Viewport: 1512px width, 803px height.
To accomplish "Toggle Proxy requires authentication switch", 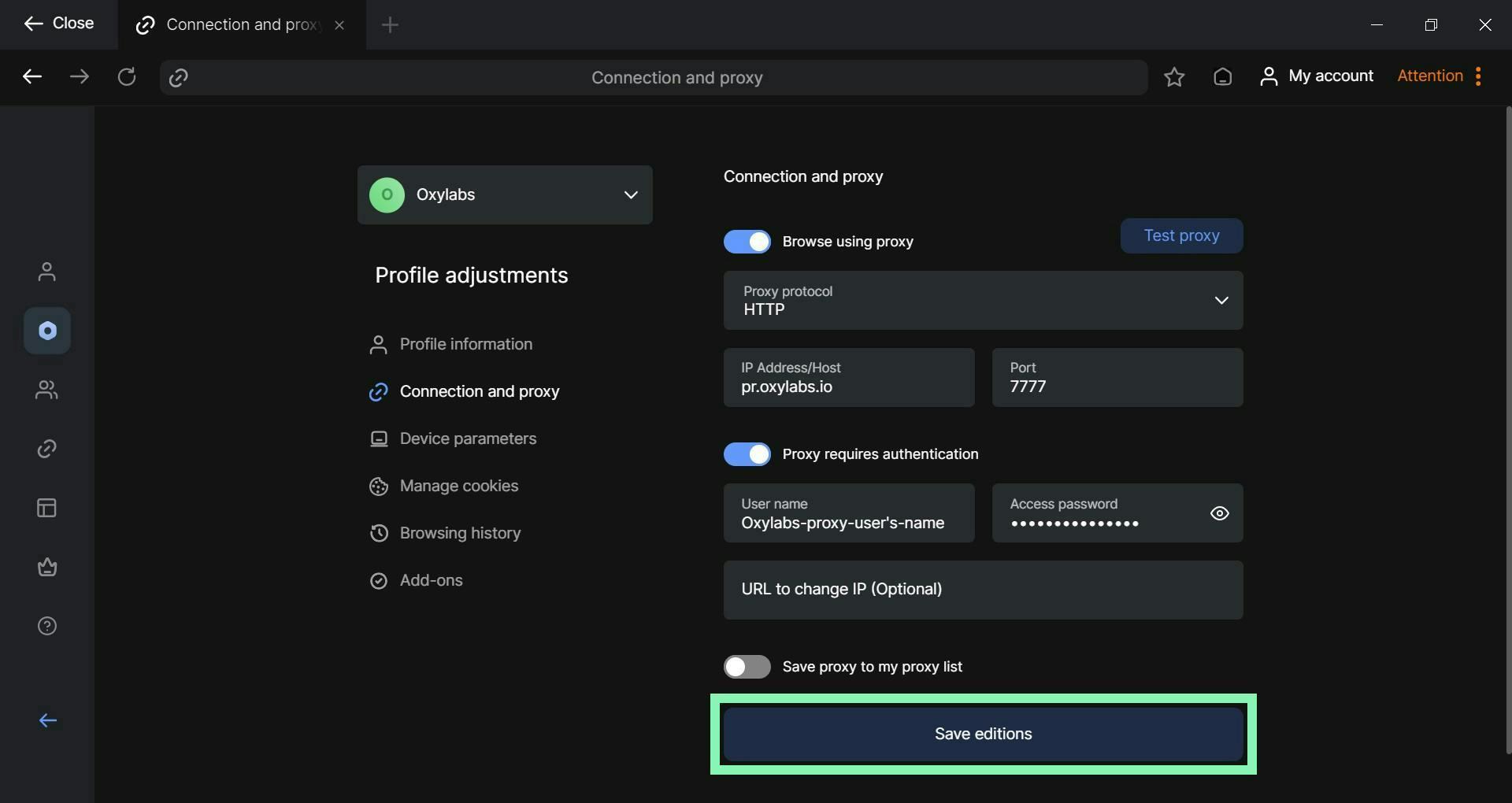I will point(747,454).
